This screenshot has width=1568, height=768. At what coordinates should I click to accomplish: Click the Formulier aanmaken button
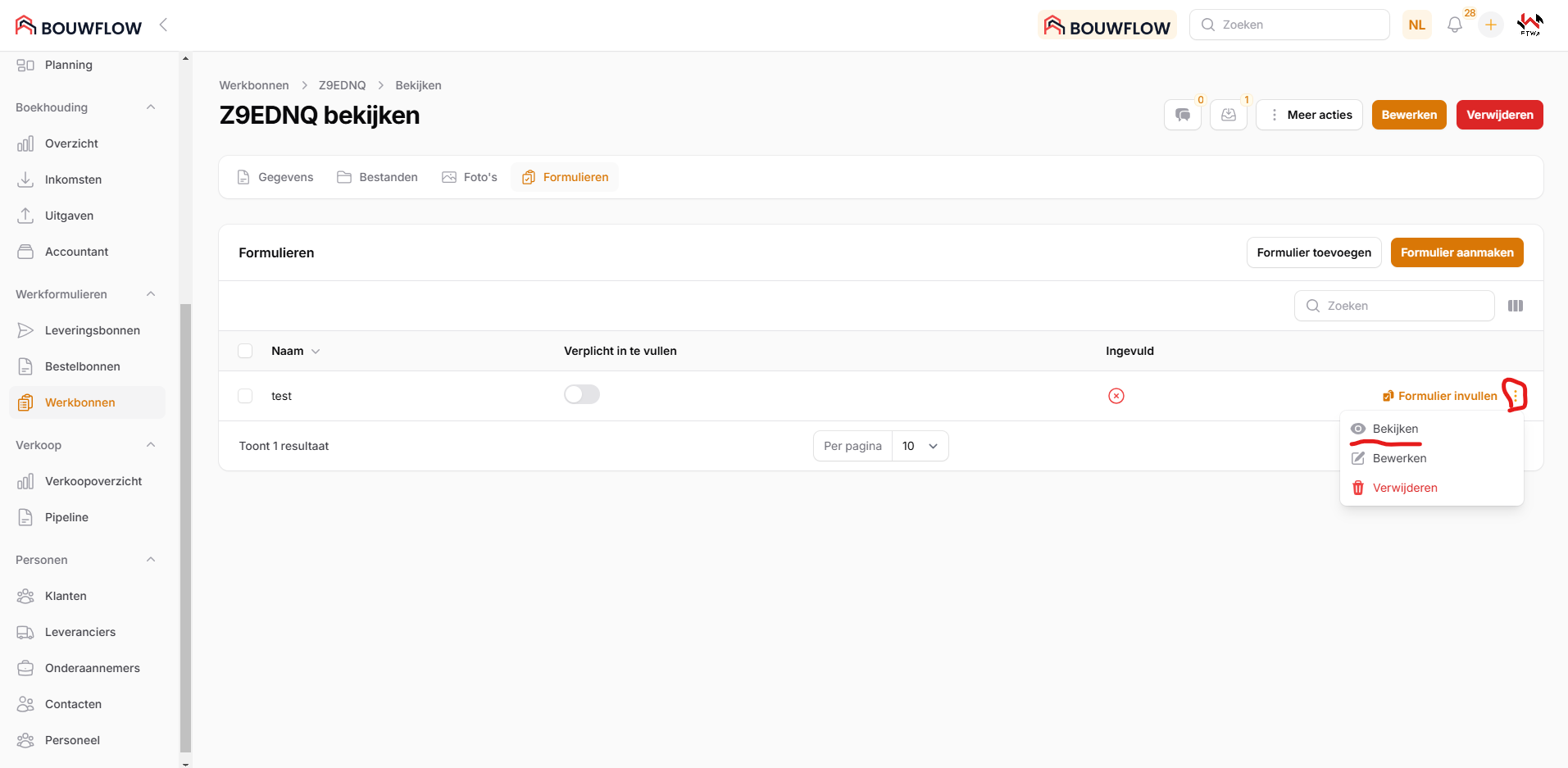(x=1456, y=252)
